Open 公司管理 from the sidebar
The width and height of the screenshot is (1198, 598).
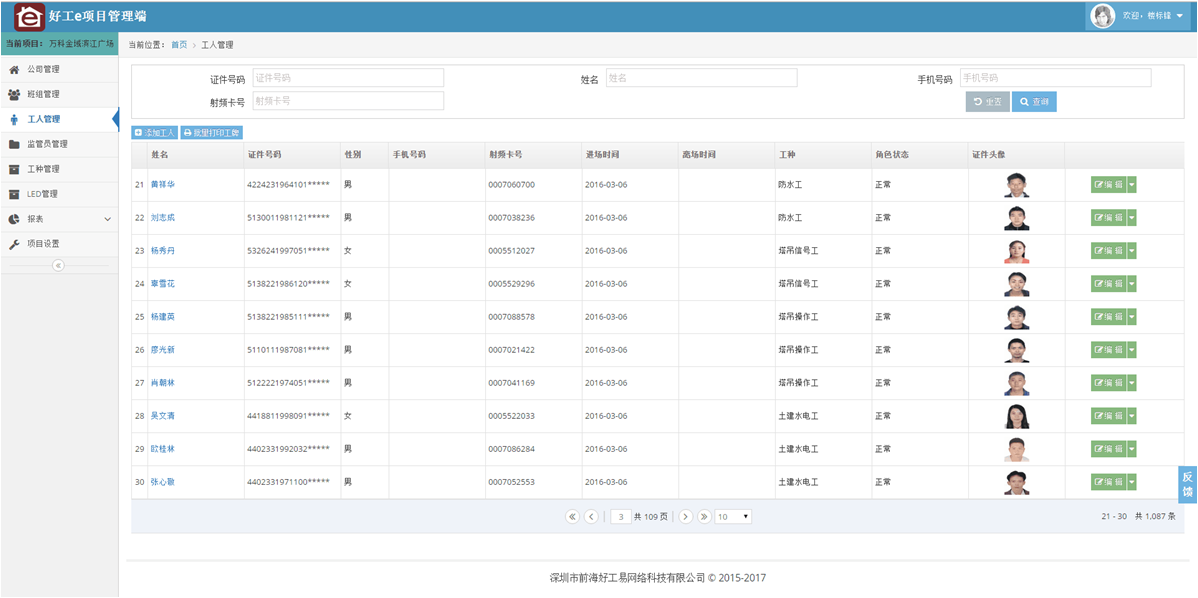point(43,69)
